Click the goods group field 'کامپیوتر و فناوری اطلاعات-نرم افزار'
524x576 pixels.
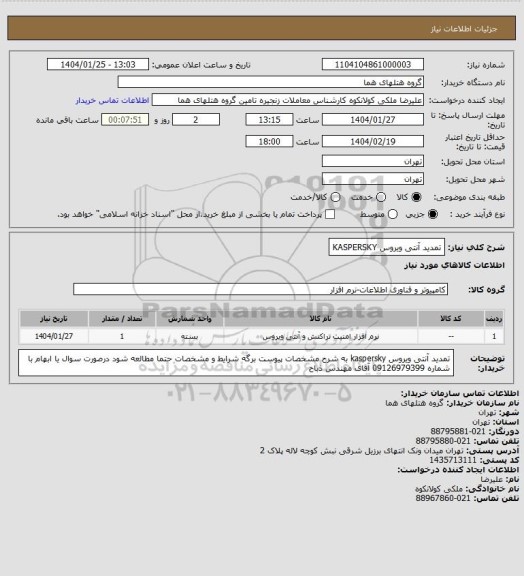(x=260, y=289)
